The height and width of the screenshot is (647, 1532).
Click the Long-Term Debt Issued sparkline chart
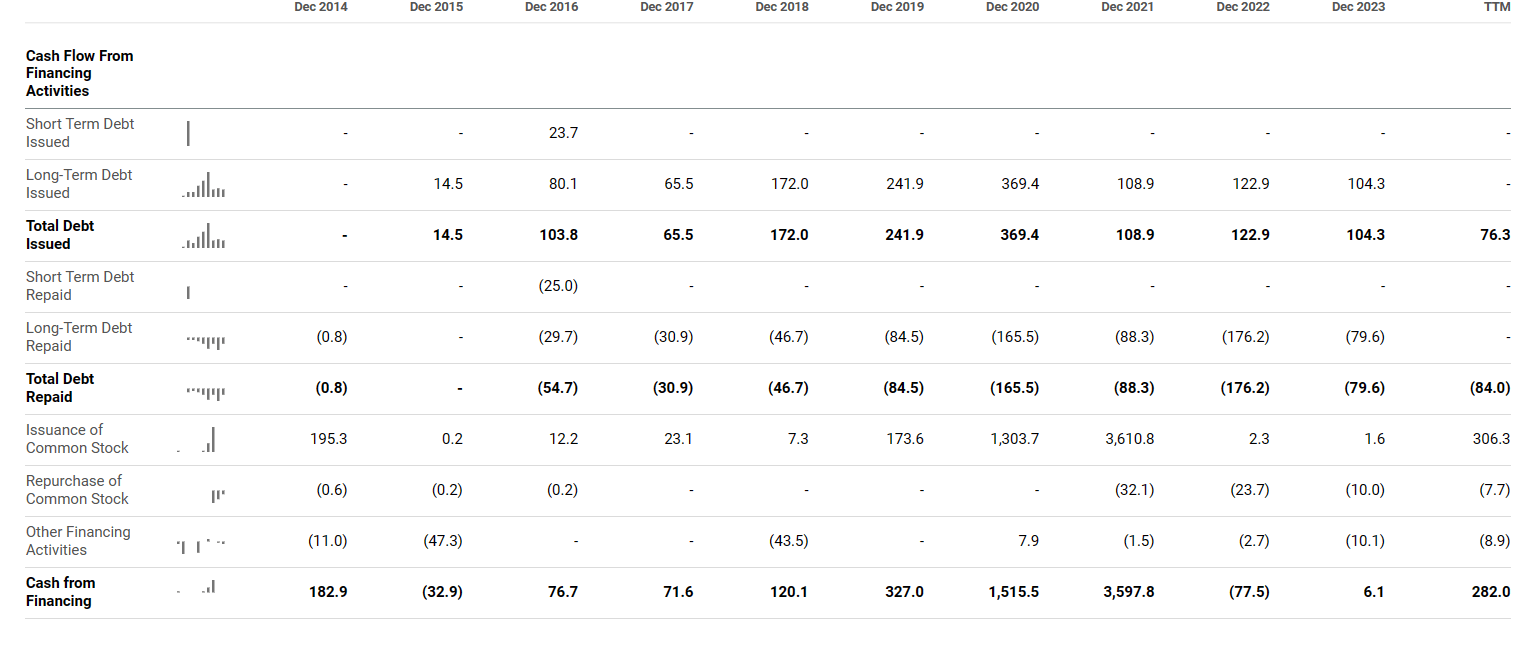coord(205,186)
